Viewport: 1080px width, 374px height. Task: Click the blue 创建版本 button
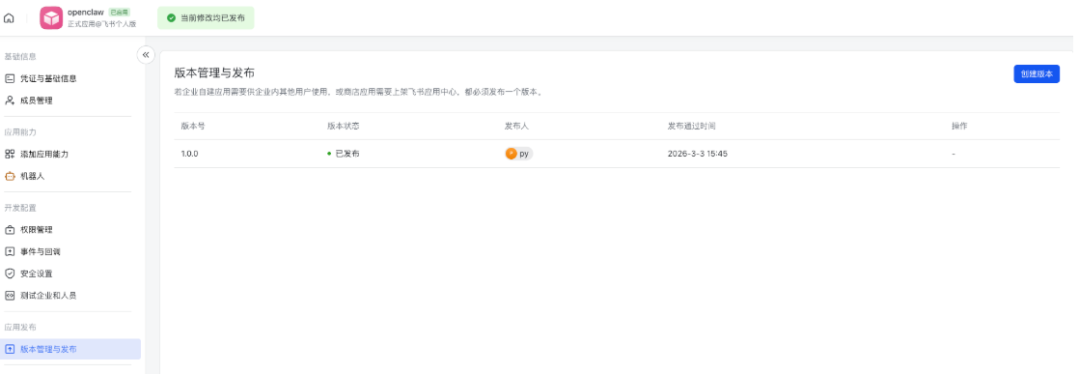[1036, 74]
